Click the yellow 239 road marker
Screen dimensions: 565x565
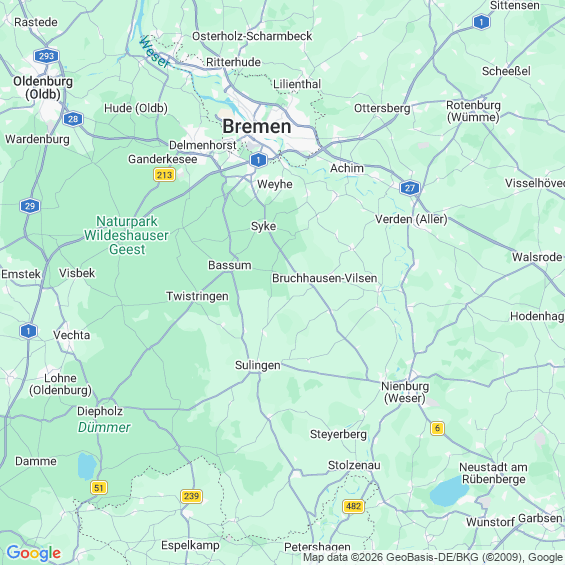coord(191,496)
